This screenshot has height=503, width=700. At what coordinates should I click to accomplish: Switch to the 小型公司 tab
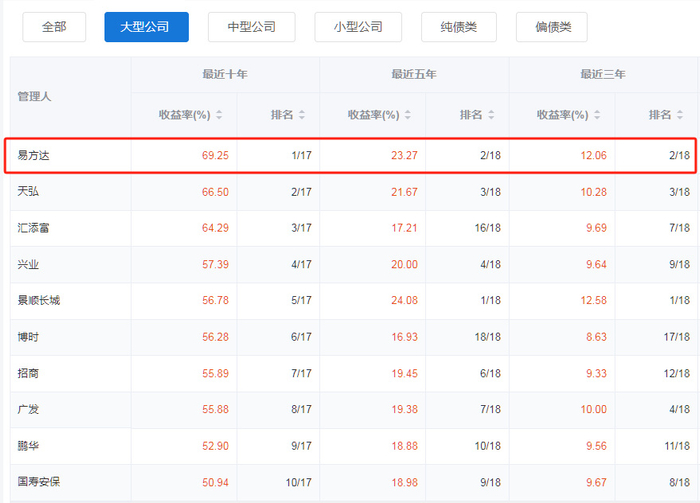(x=358, y=27)
